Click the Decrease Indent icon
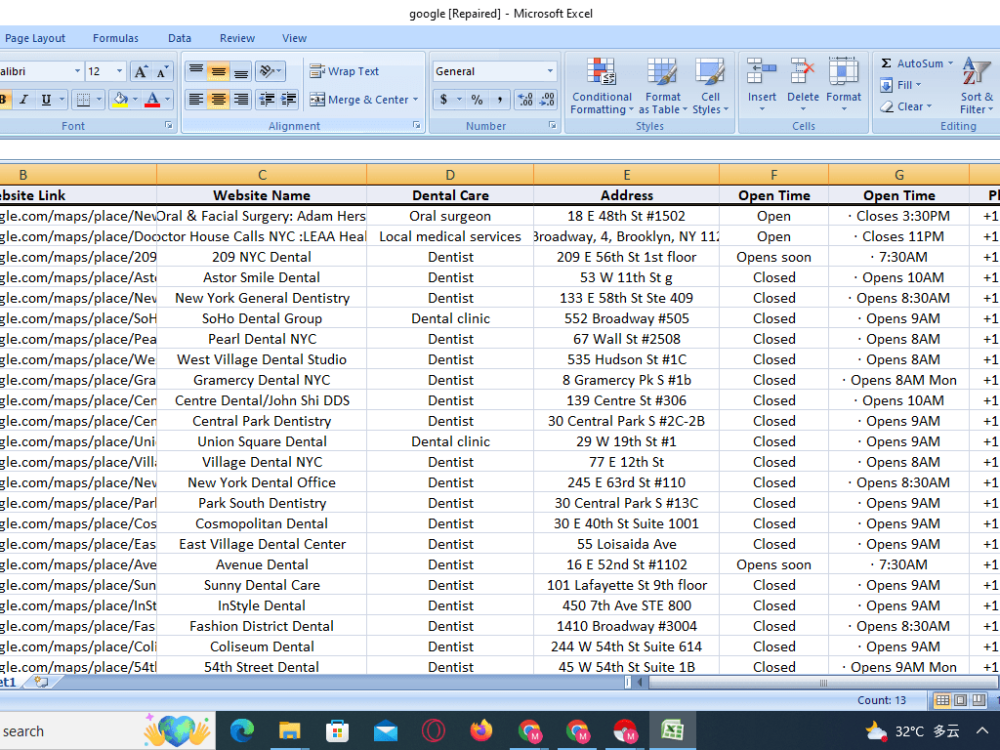Viewport: 1000px width, 750px height. [267, 99]
